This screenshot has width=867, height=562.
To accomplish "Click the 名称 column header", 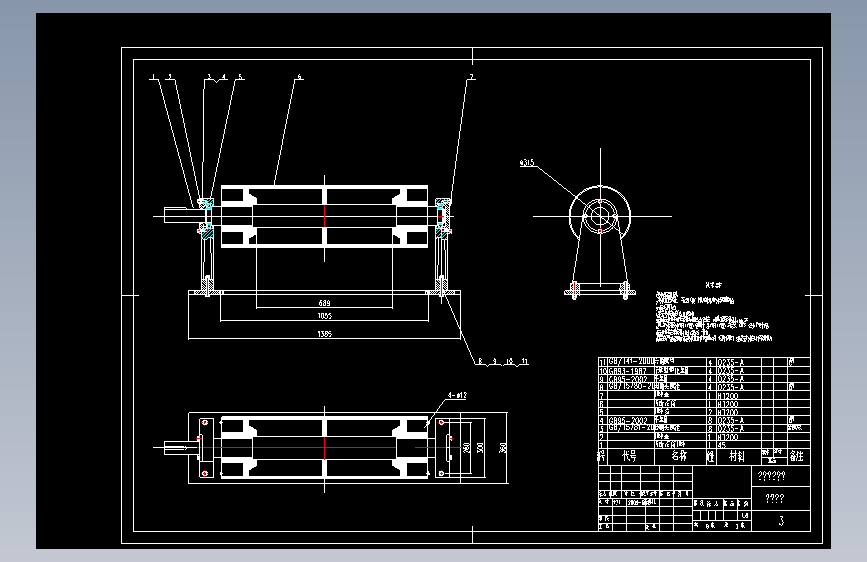I will point(680,456).
